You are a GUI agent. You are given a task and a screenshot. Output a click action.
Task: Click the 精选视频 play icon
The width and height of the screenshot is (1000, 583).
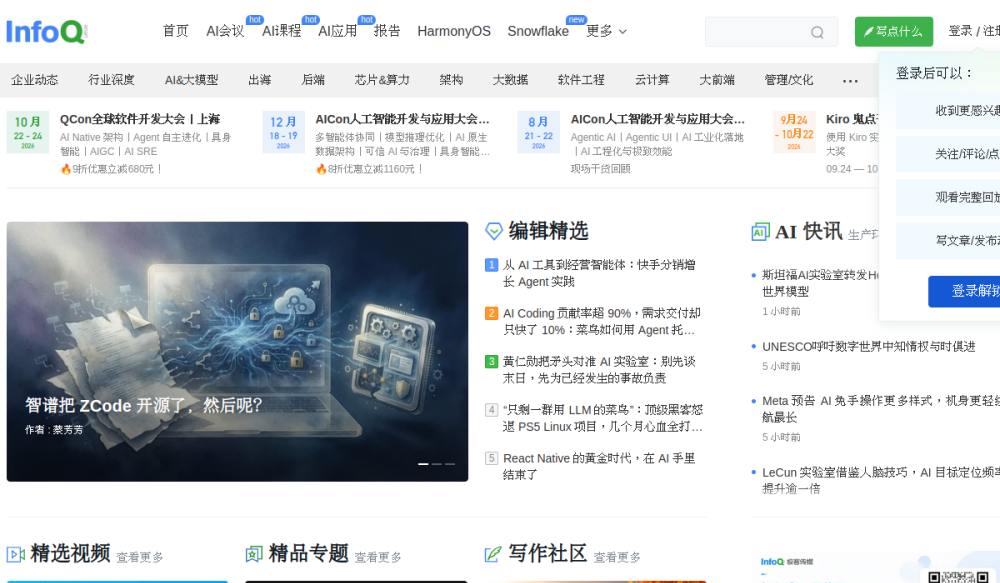pyautogui.click(x=15, y=554)
